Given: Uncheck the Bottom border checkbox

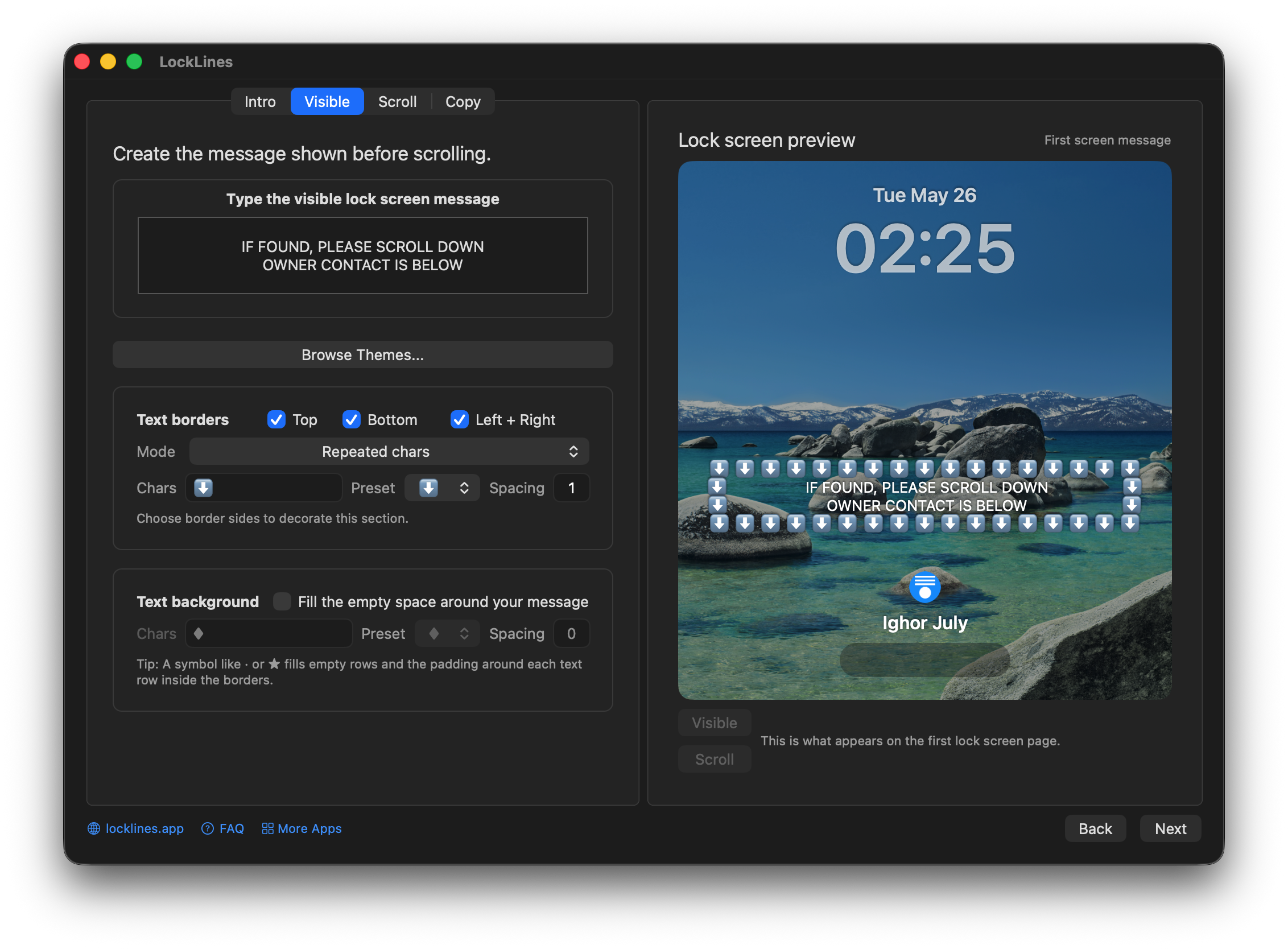Looking at the screenshot, I should (351, 420).
